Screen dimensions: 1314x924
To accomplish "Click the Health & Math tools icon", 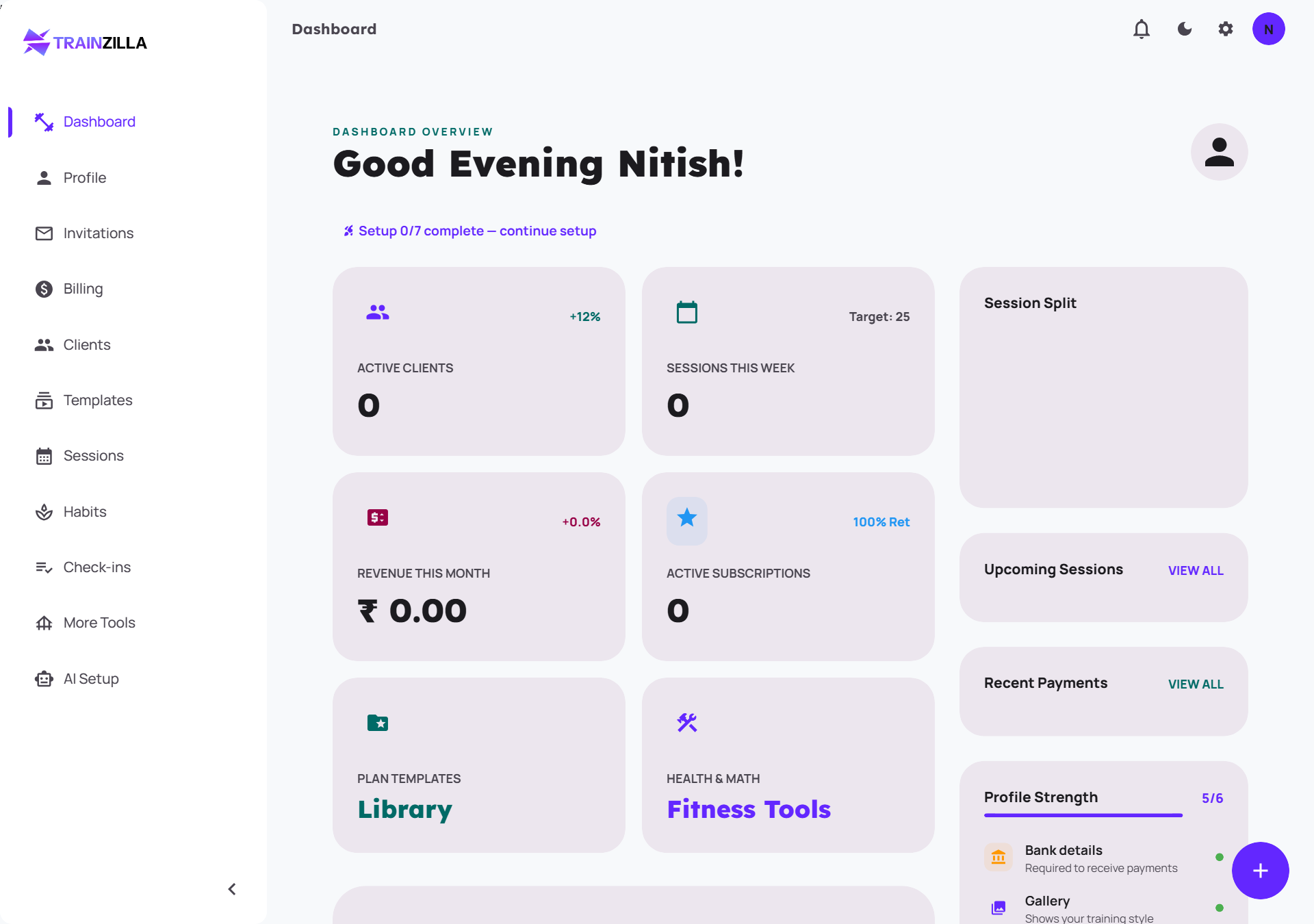I will pyautogui.click(x=686, y=723).
